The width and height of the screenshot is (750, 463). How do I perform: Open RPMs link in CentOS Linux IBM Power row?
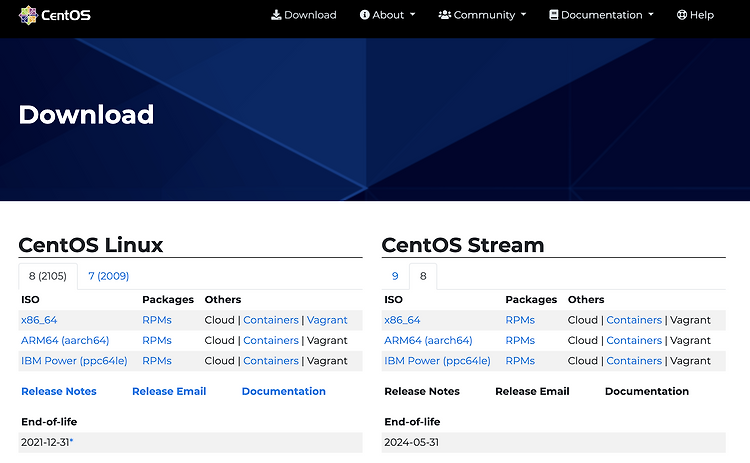tap(157, 361)
